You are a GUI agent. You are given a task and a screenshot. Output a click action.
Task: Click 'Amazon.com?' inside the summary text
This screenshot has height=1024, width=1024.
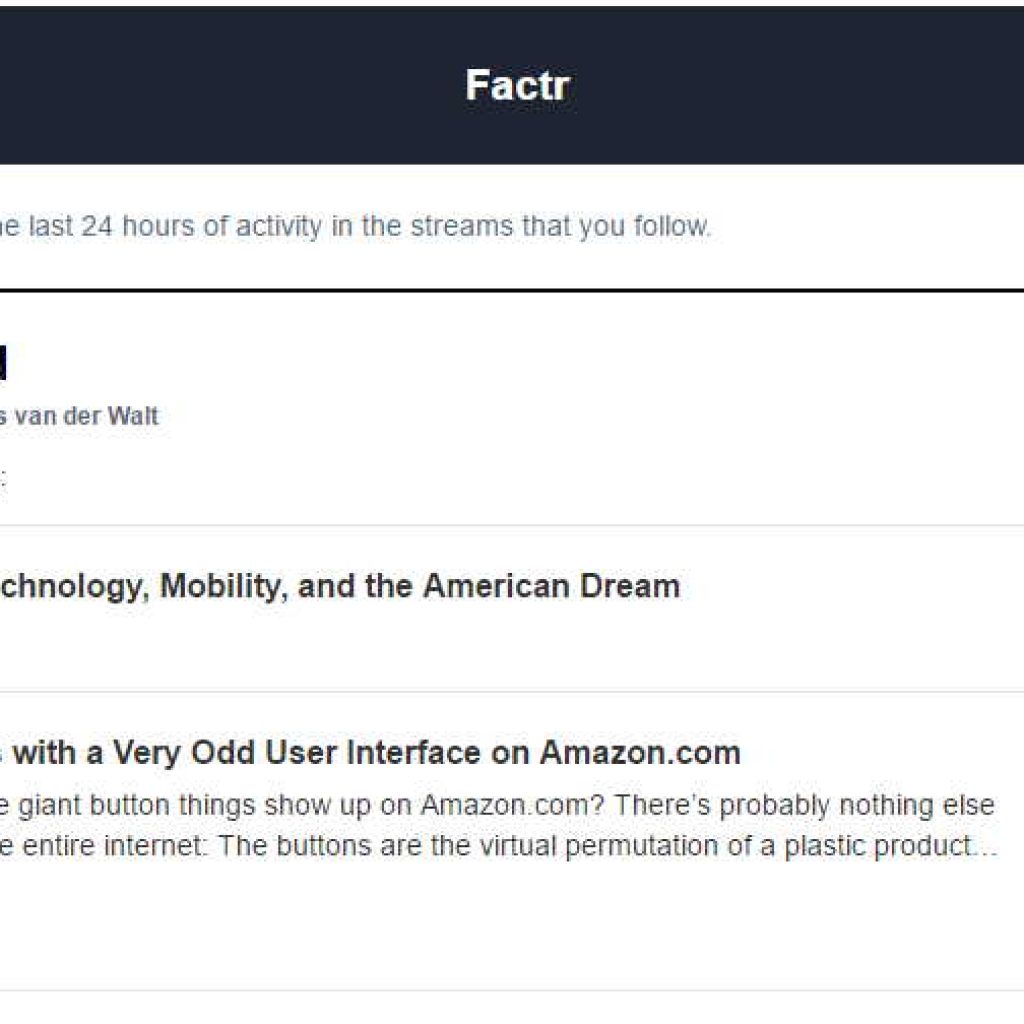(x=512, y=805)
